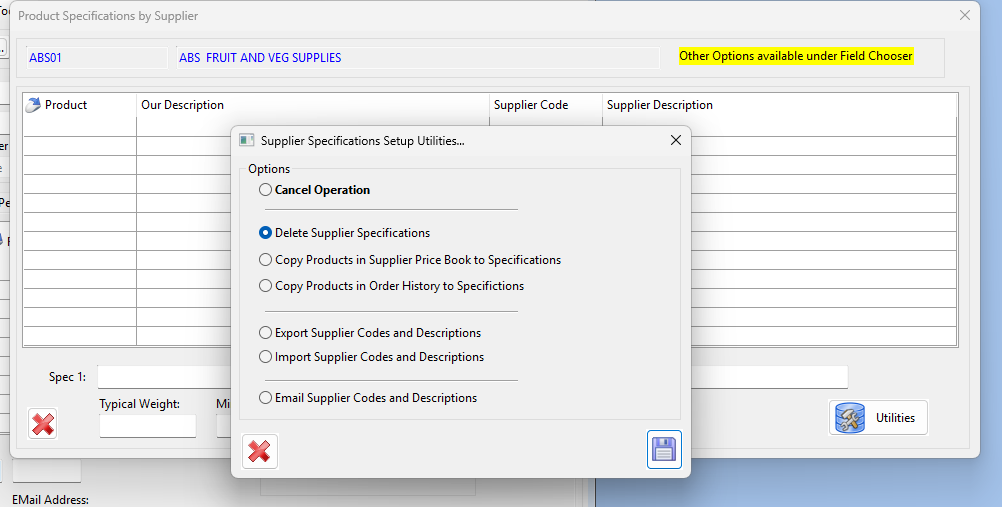Select the Cancel Operation radio option
Image resolution: width=1002 pixels, height=507 pixels.
tap(265, 190)
